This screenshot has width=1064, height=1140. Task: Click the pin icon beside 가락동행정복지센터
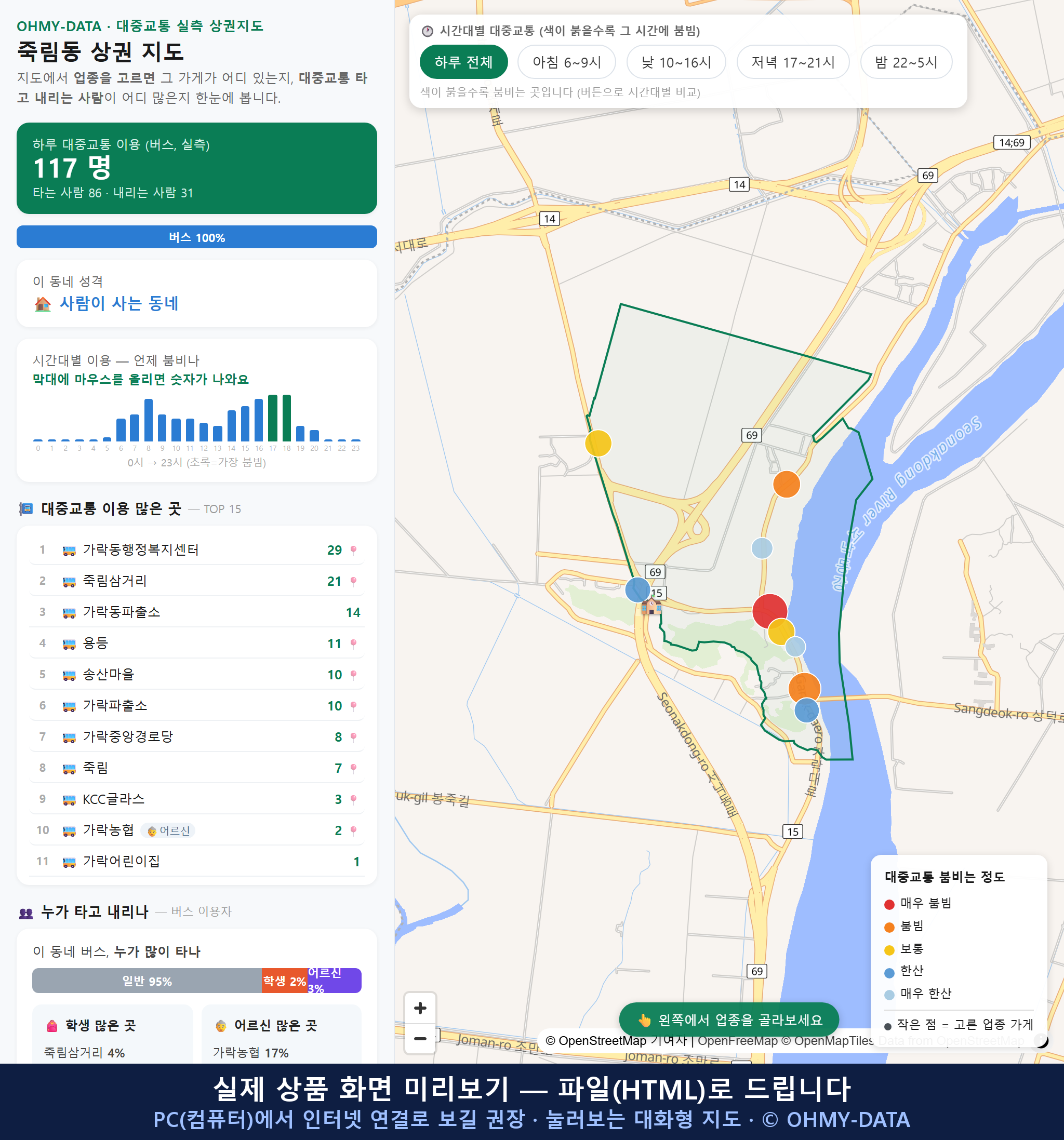click(353, 550)
